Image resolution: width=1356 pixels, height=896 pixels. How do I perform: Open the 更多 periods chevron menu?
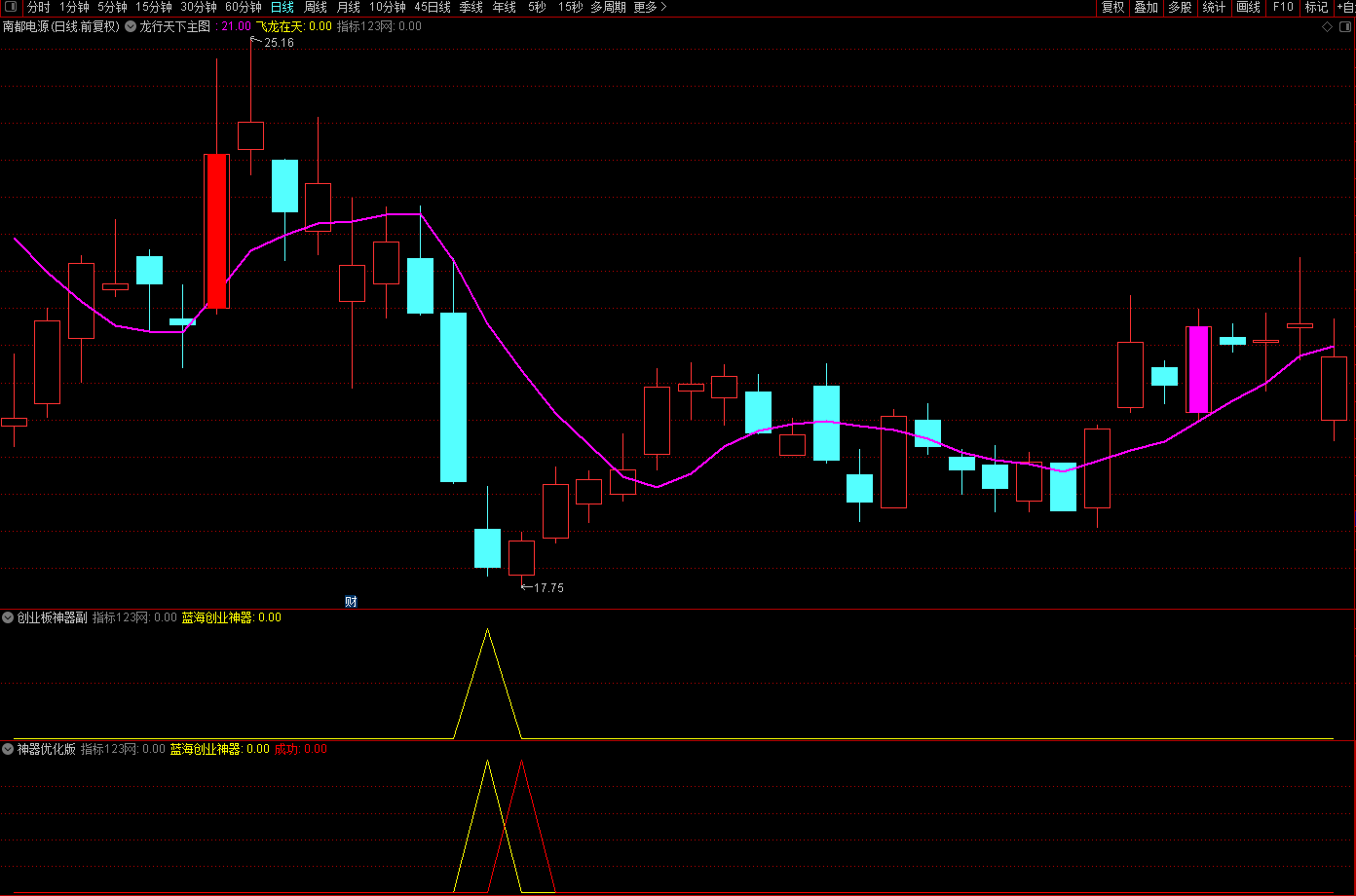tap(651, 7)
